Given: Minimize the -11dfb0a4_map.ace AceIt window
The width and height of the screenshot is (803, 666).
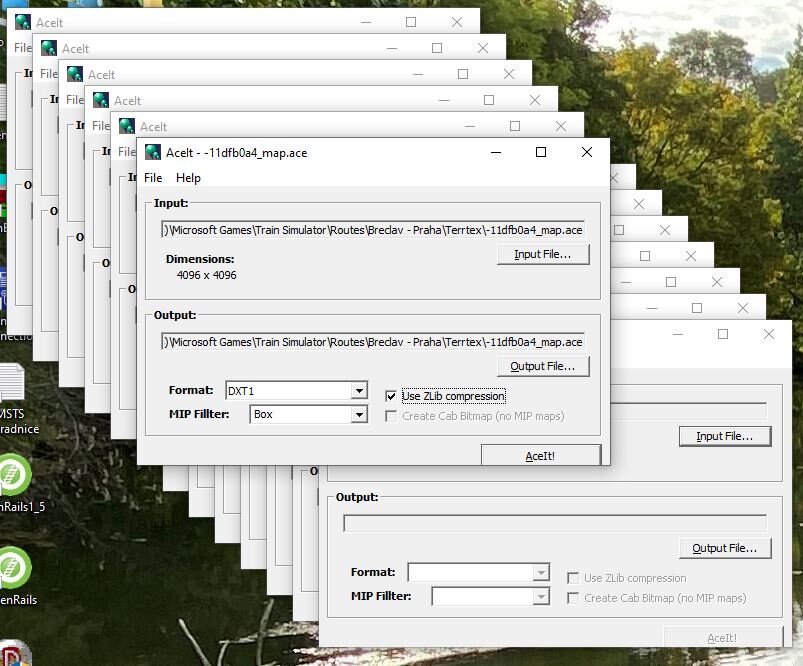Looking at the screenshot, I should pos(495,152).
